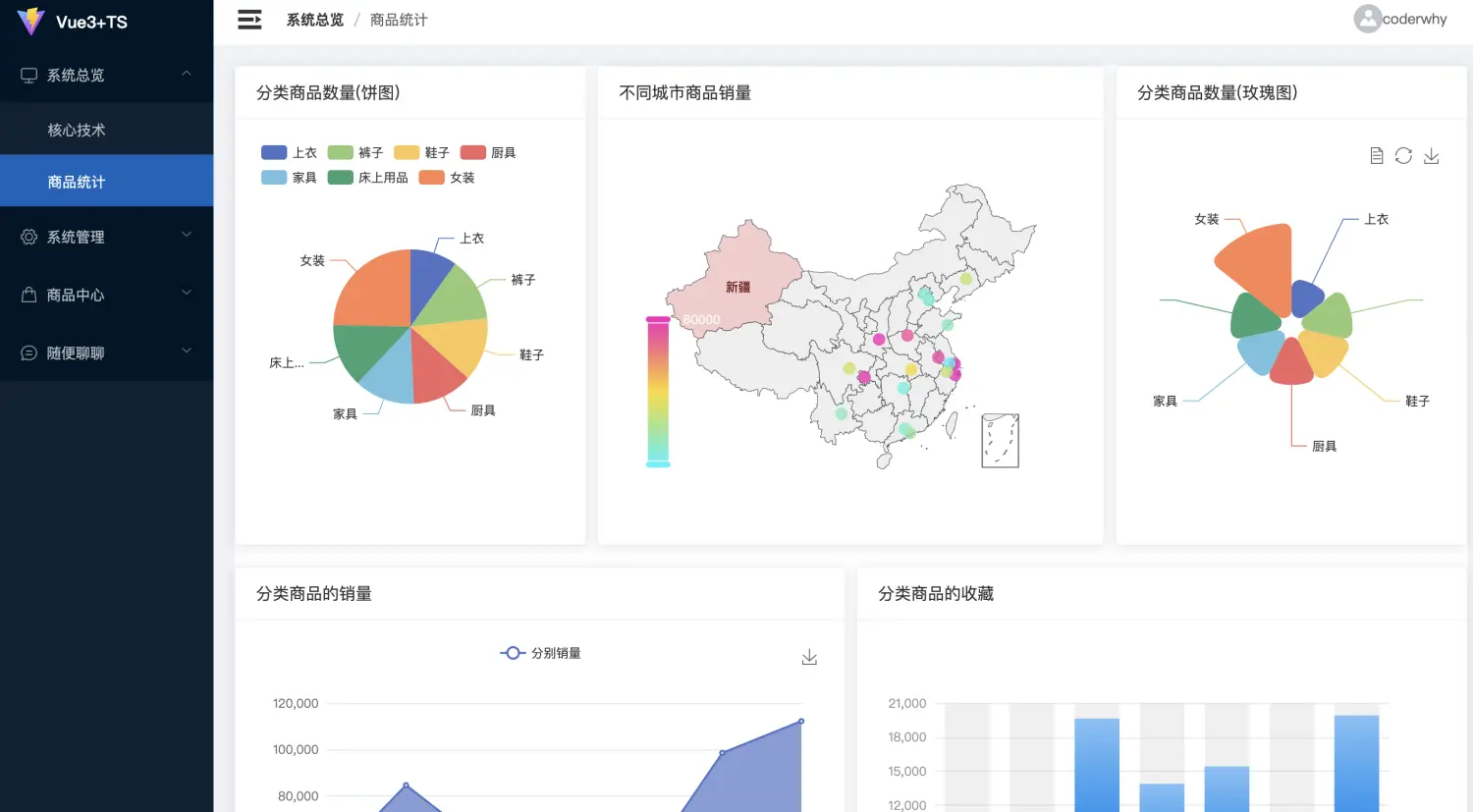1473x812 pixels.
Task: Click '分类商品数量(玫瑰图)' card title
Action: pyautogui.click(x=1218, y=92)
